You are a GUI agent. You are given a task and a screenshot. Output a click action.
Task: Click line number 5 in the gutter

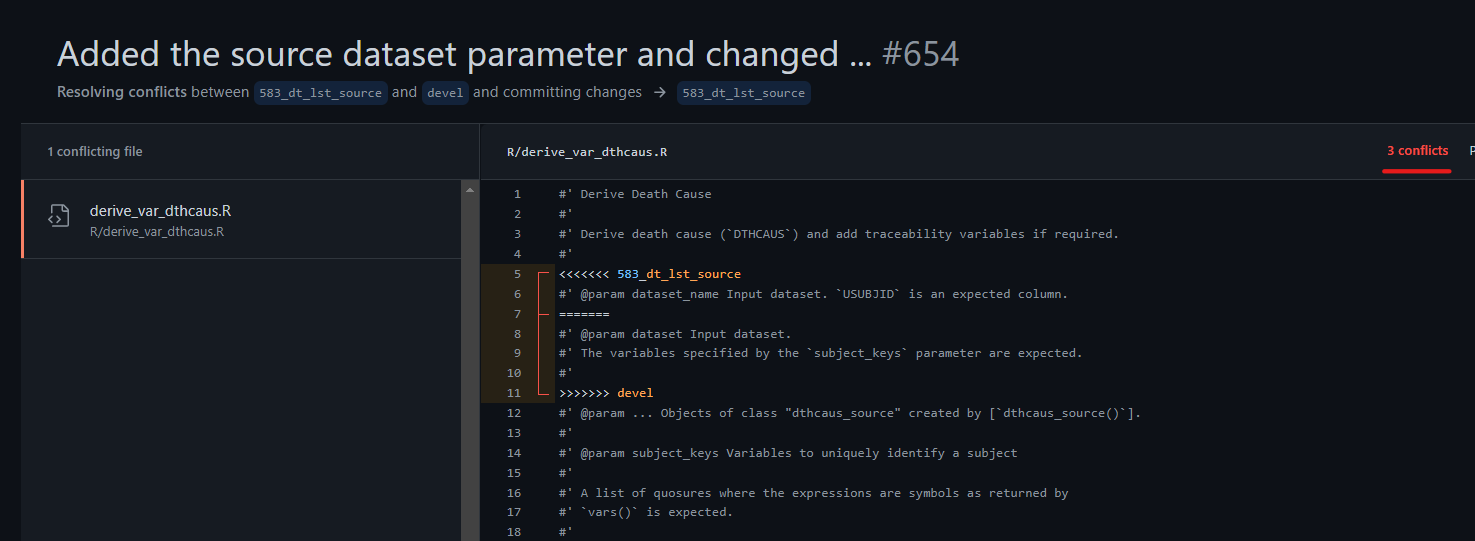[517, 274]
